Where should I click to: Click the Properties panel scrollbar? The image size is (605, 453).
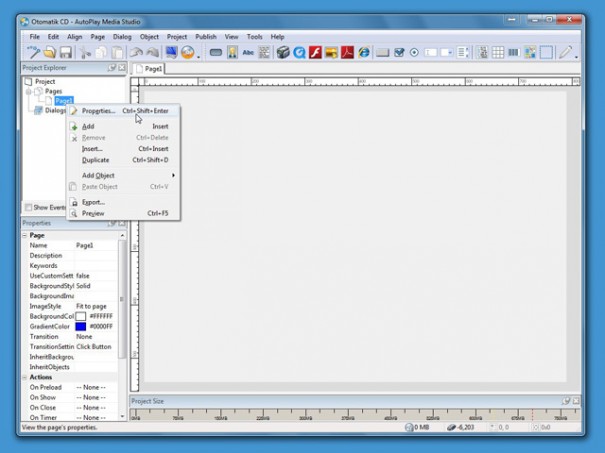[x=122, y=299]
